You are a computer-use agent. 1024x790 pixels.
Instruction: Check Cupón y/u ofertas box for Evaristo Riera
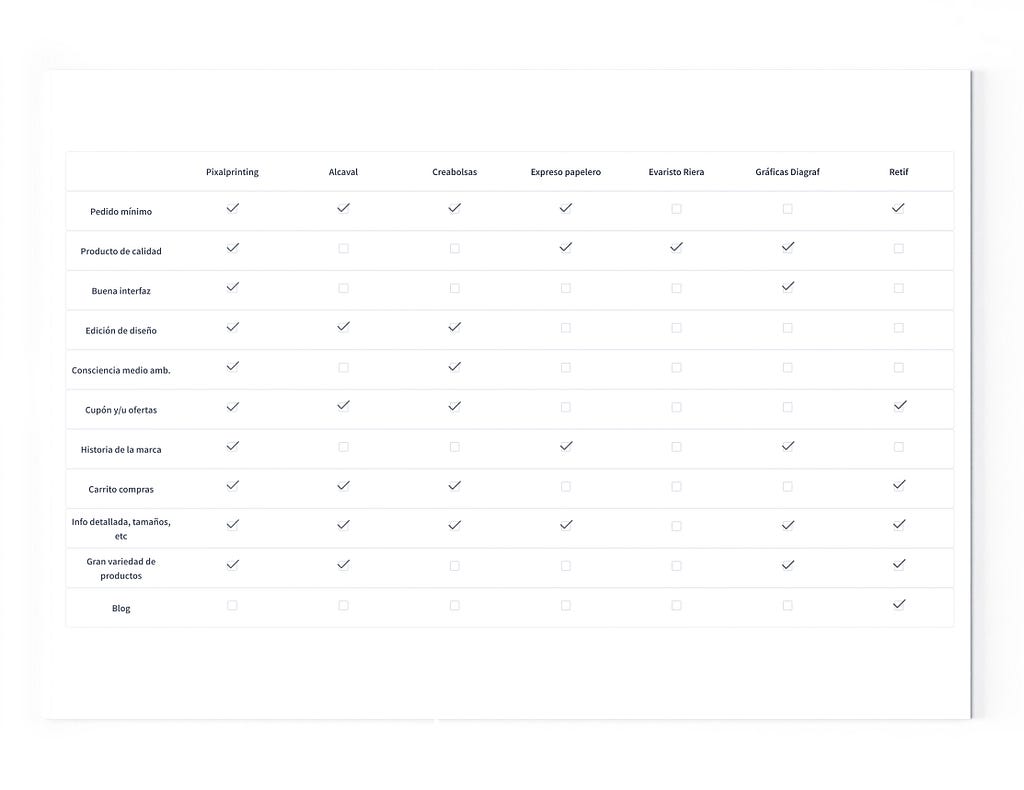pyautogui.click(x=677, y=407)
